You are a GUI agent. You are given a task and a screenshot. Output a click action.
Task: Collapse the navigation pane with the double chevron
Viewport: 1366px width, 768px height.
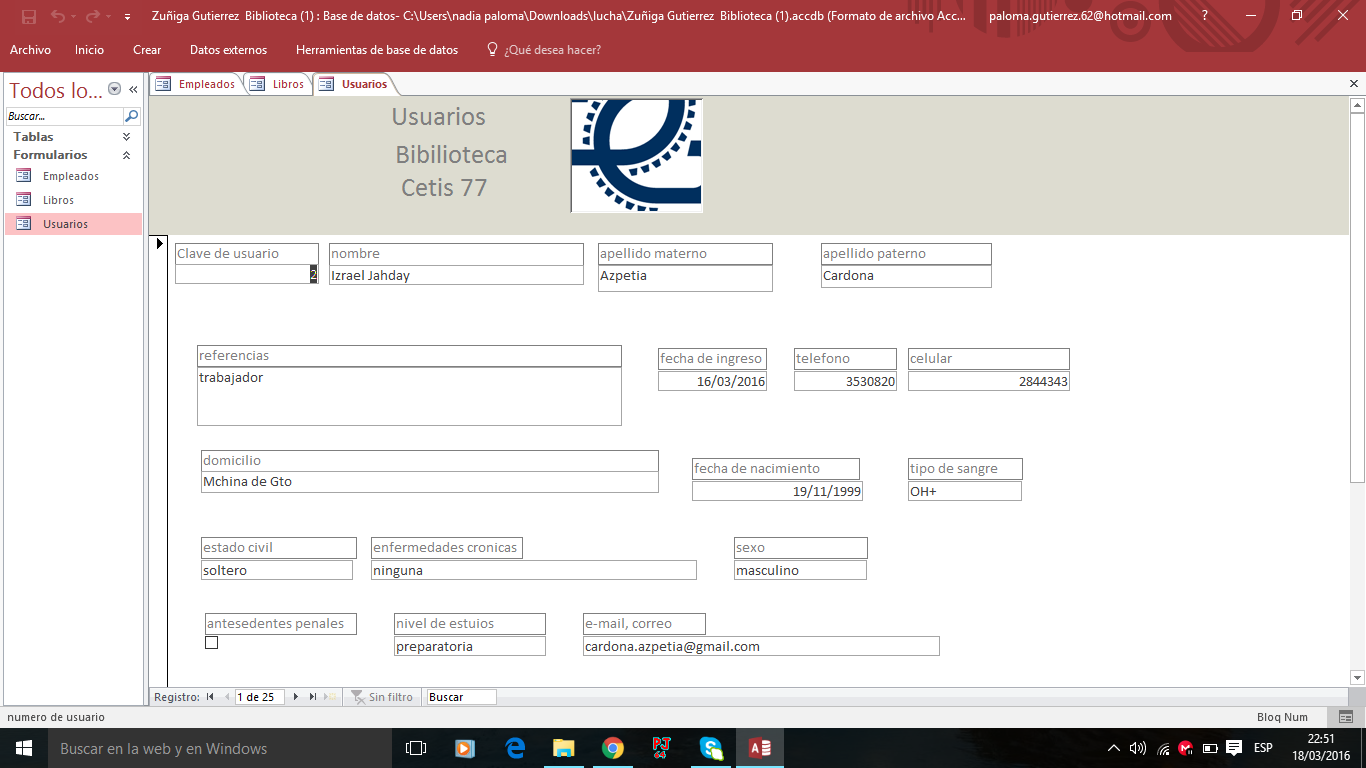point(133,89)
